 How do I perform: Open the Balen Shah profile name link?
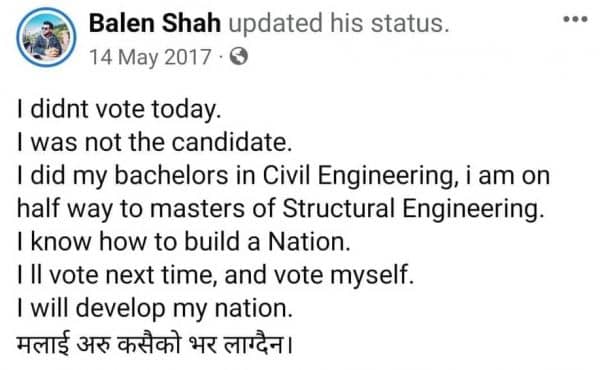point(155,23)
